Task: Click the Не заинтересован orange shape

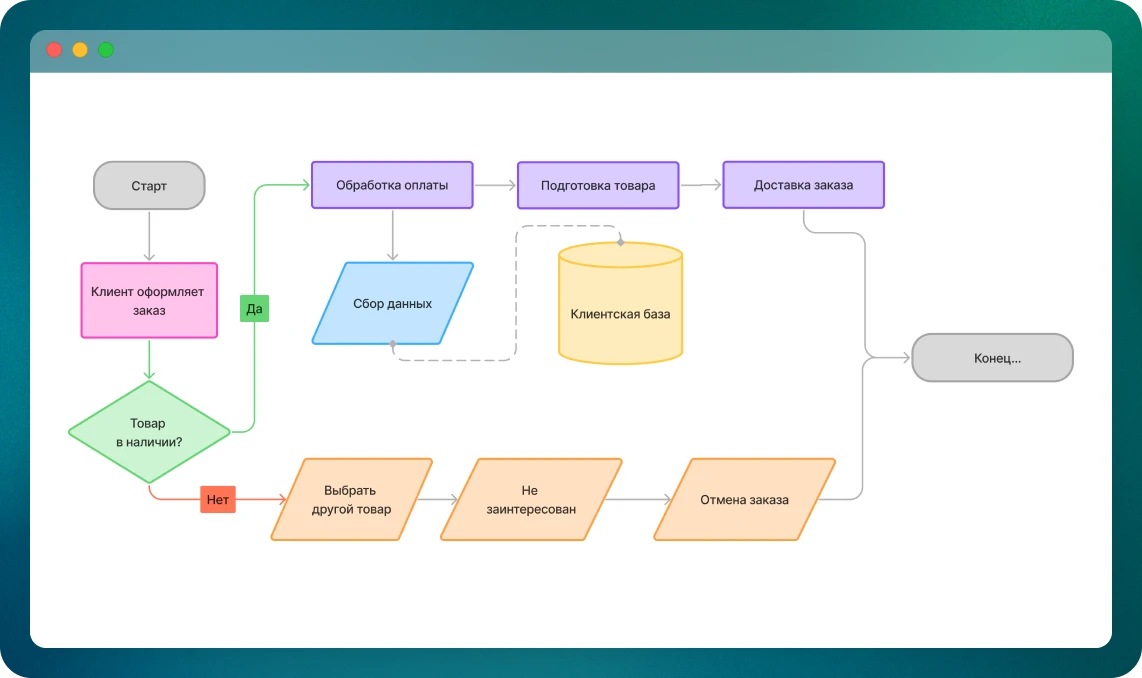Action: coord(531,499)
